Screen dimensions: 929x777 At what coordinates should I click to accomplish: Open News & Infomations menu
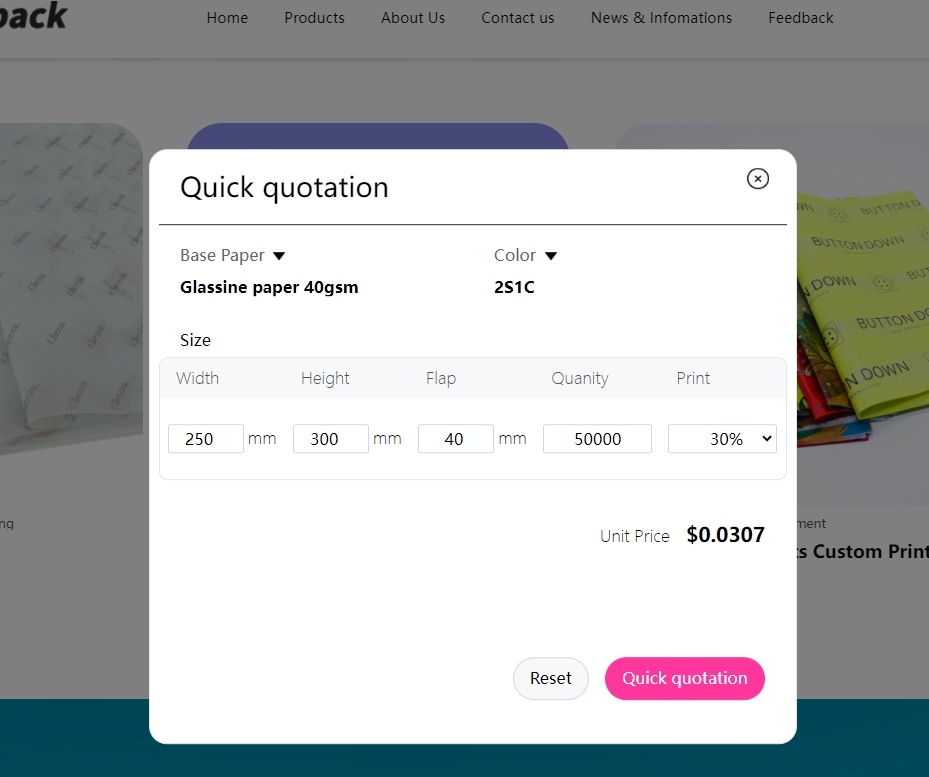pos(661,18)
